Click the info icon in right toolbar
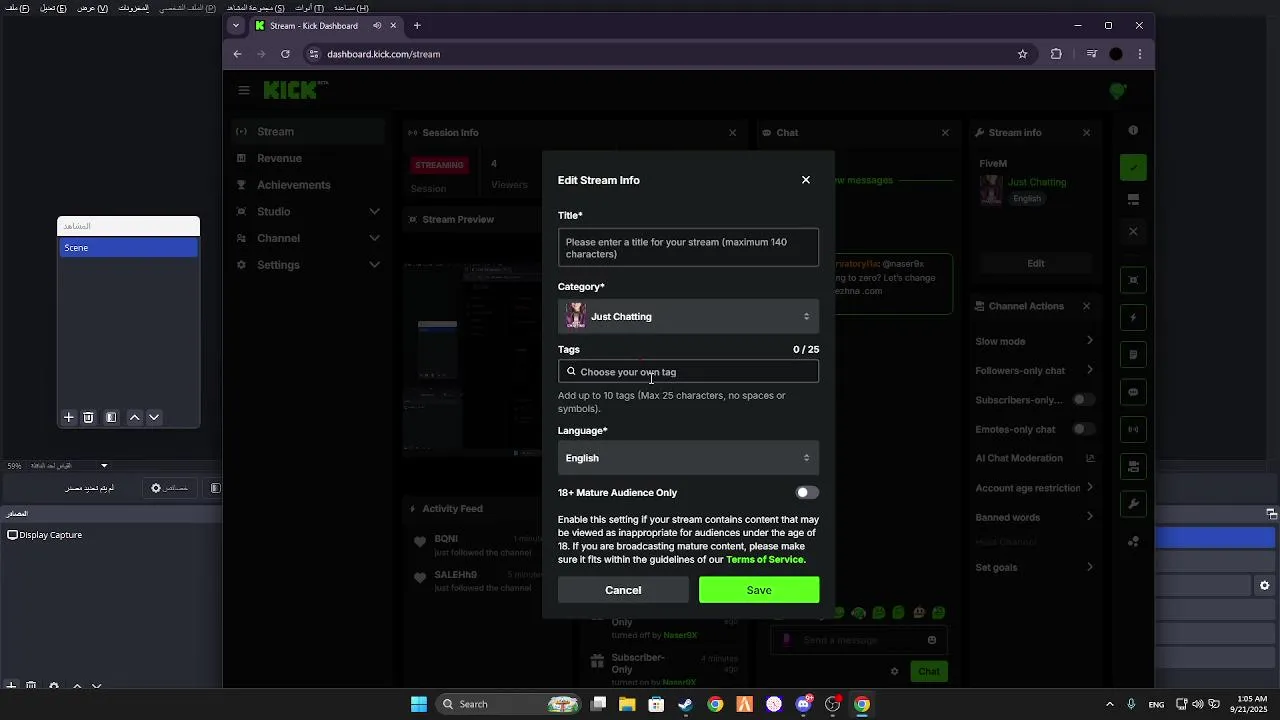1280x720 pixels. 1133,131
